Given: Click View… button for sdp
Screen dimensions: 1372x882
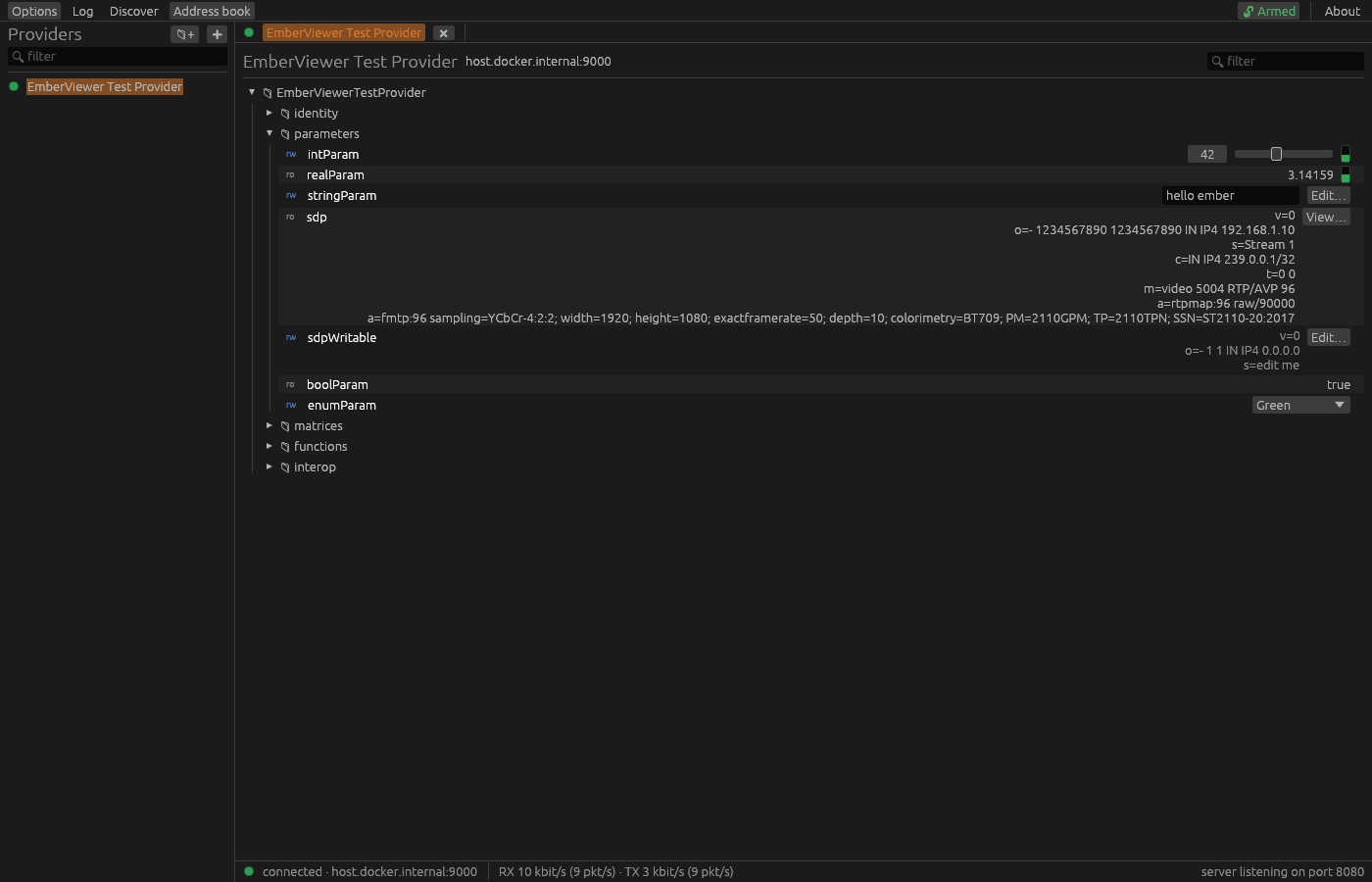Looking at the screenshot, I should 1326,218.
